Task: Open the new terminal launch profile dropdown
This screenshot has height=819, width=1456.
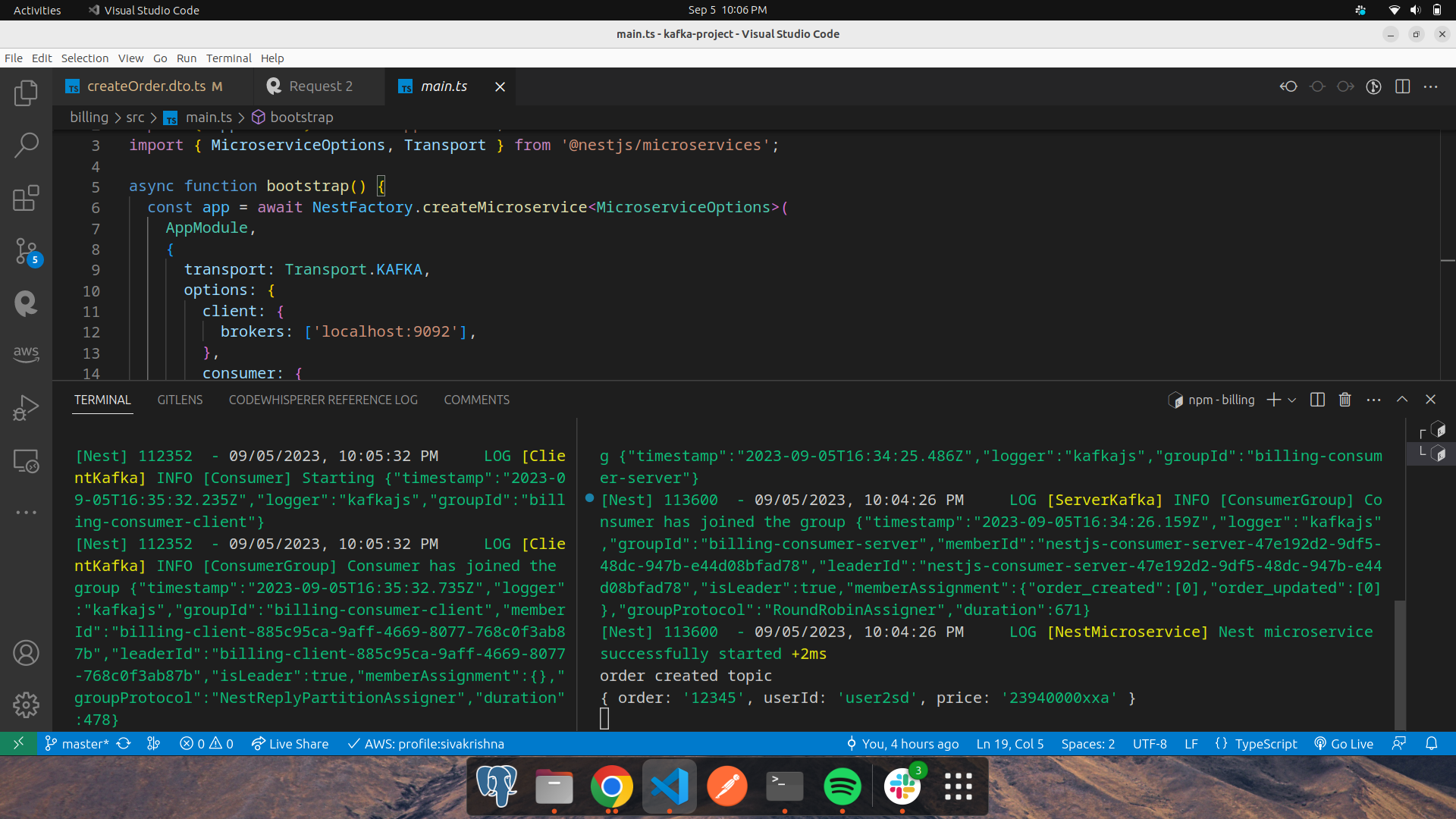Action: tap(1292, 400)
